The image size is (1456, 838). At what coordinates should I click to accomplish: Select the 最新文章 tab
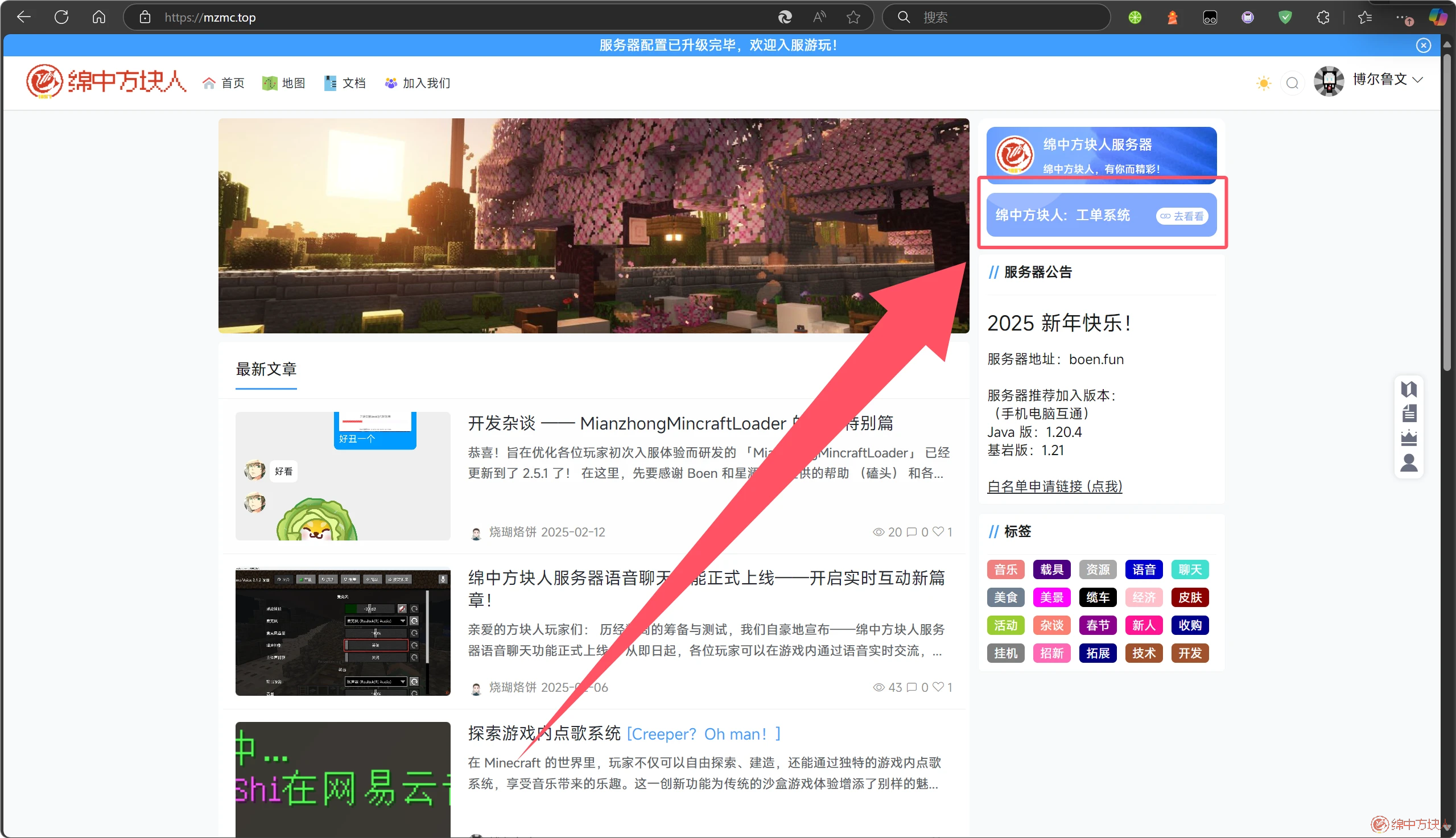tap(266, 369)
